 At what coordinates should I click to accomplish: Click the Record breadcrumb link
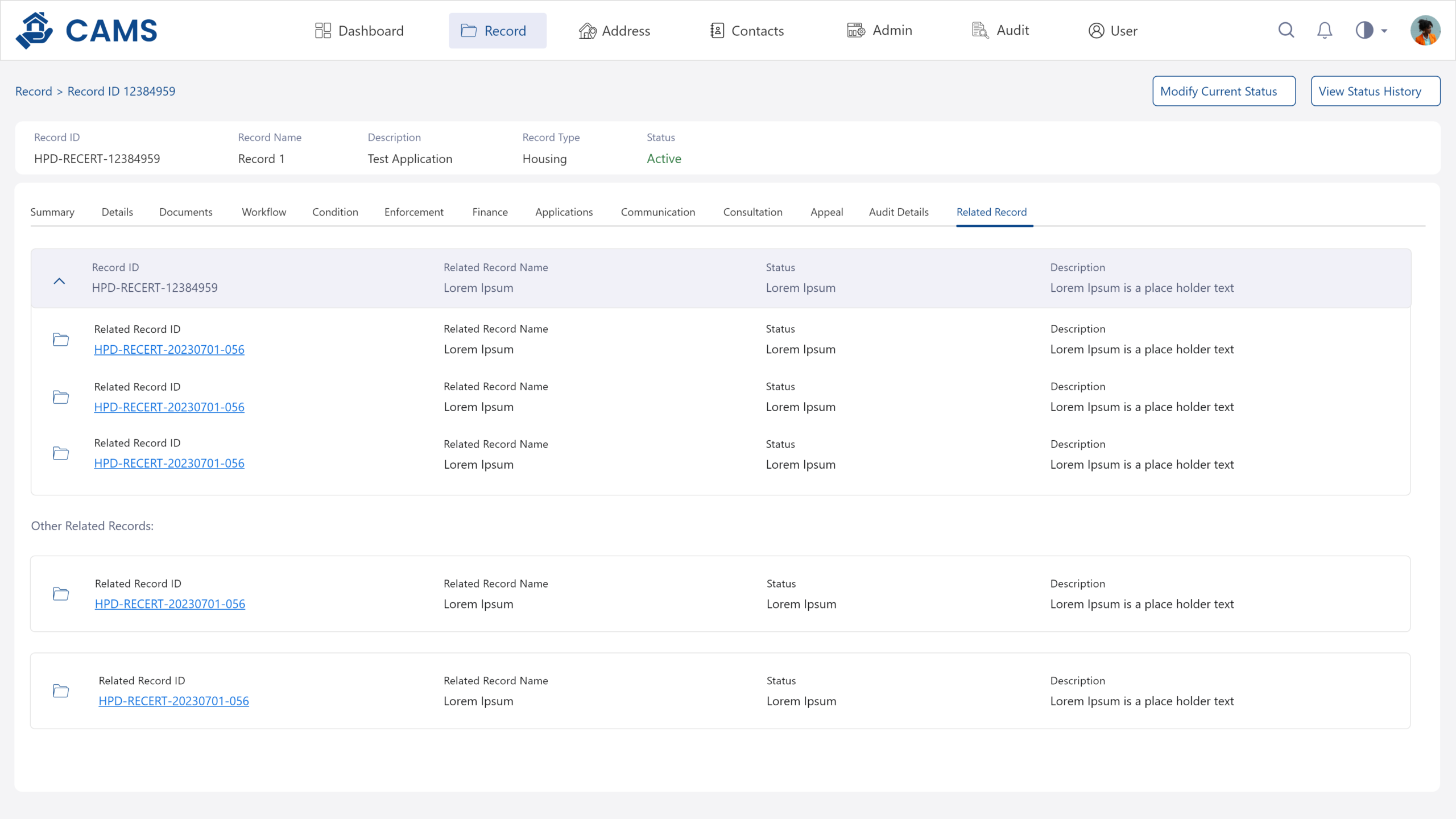coord(34,92)
